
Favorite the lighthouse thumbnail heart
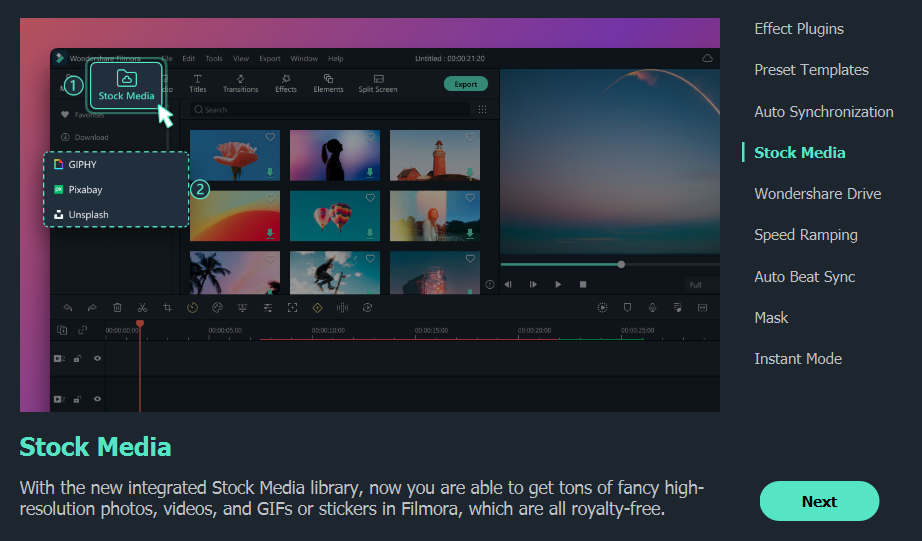click(470, 137)
